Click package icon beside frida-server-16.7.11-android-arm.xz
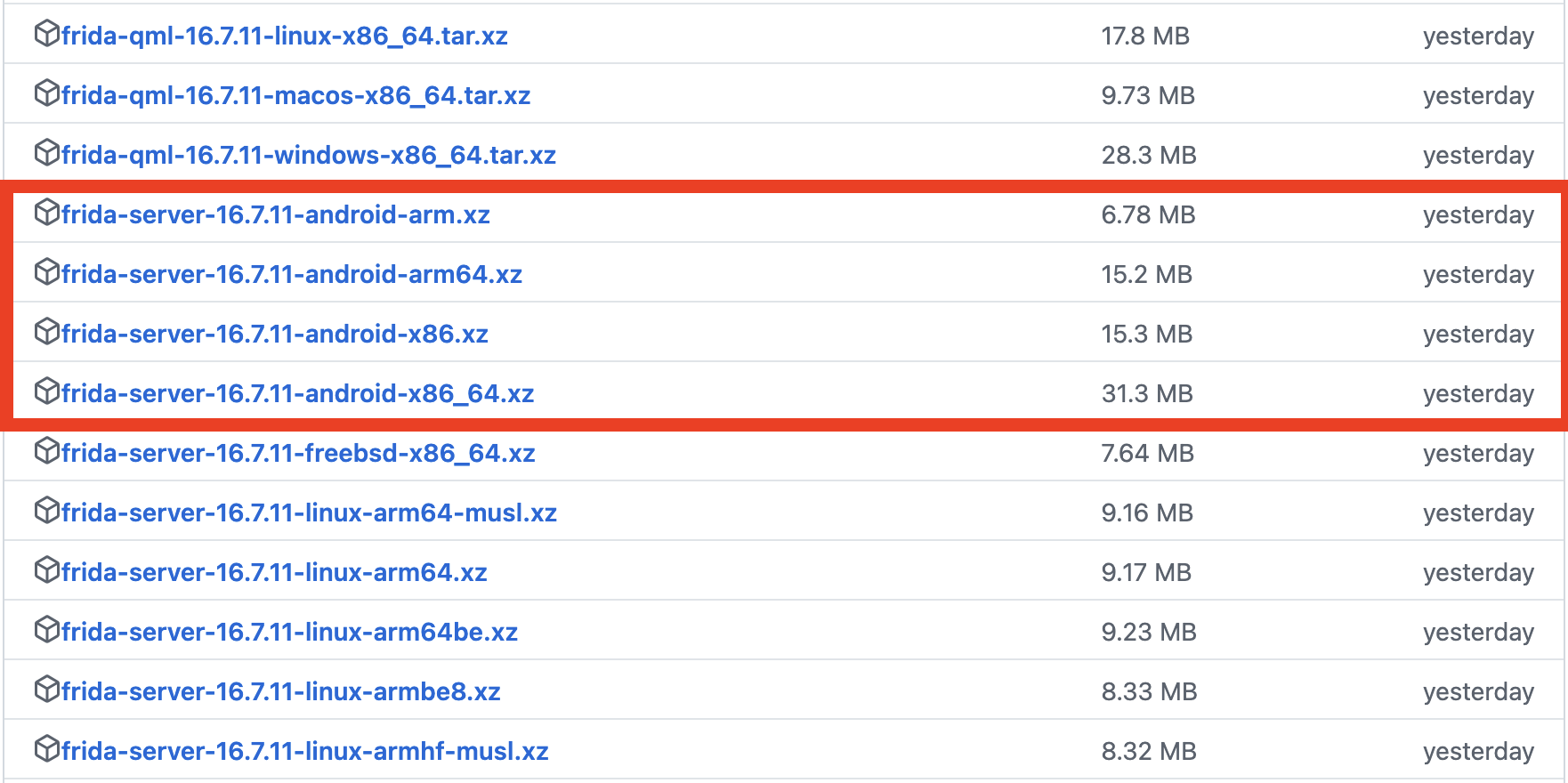1568x783 pixels. [46, 213]
